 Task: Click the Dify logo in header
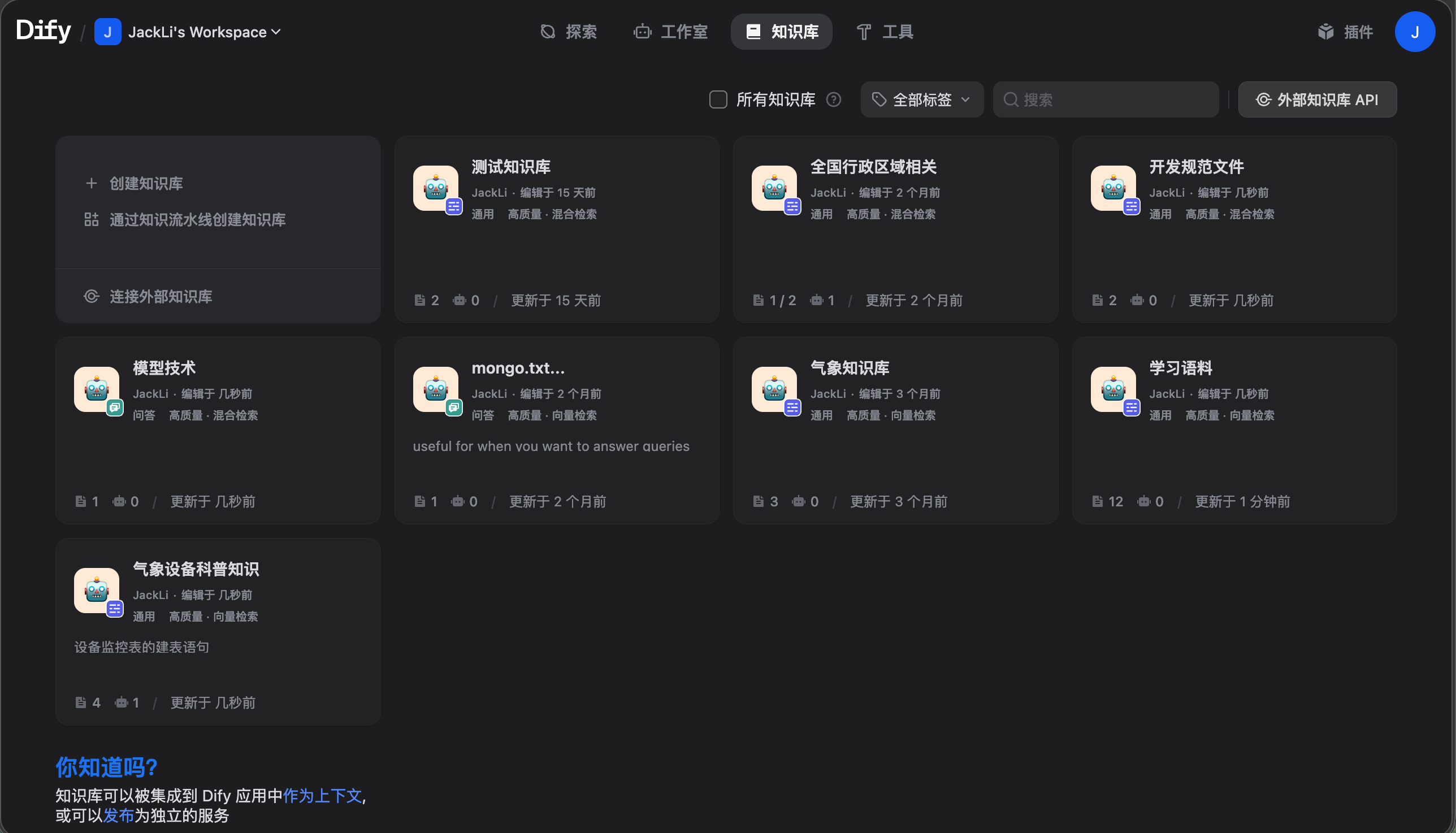(44, 31)
